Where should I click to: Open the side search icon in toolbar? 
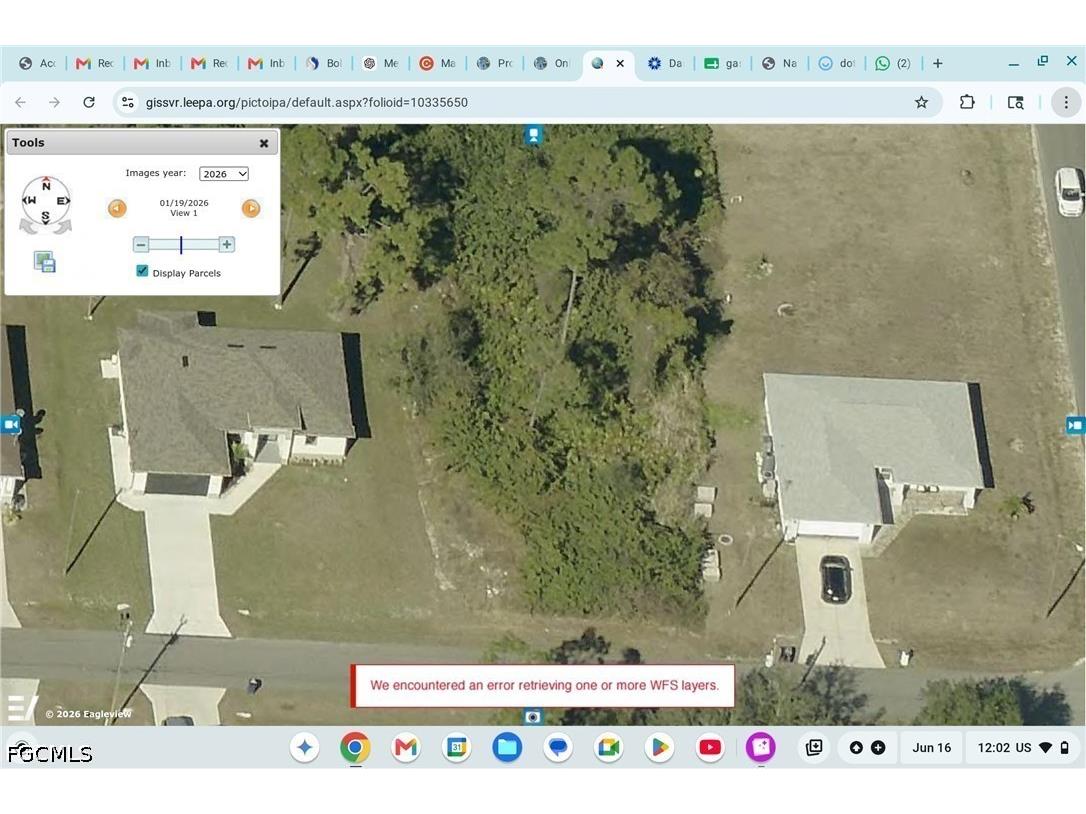1015,103
